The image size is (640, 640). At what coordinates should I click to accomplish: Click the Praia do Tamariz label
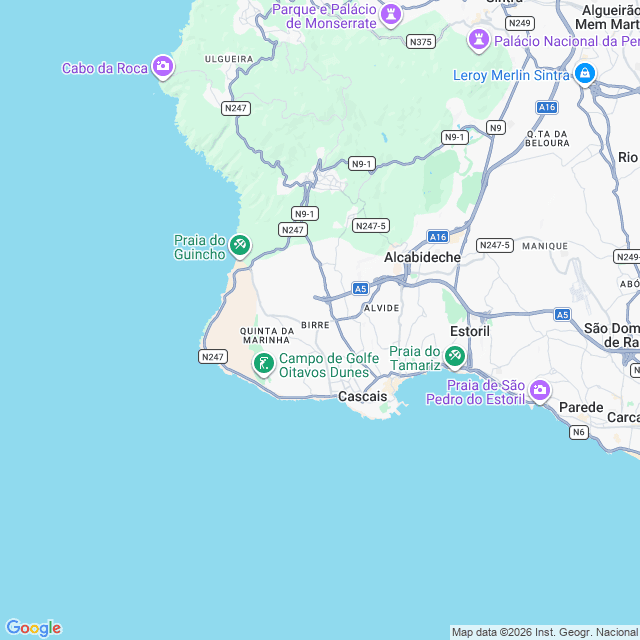pyautogui.click(x=415, y=358)
